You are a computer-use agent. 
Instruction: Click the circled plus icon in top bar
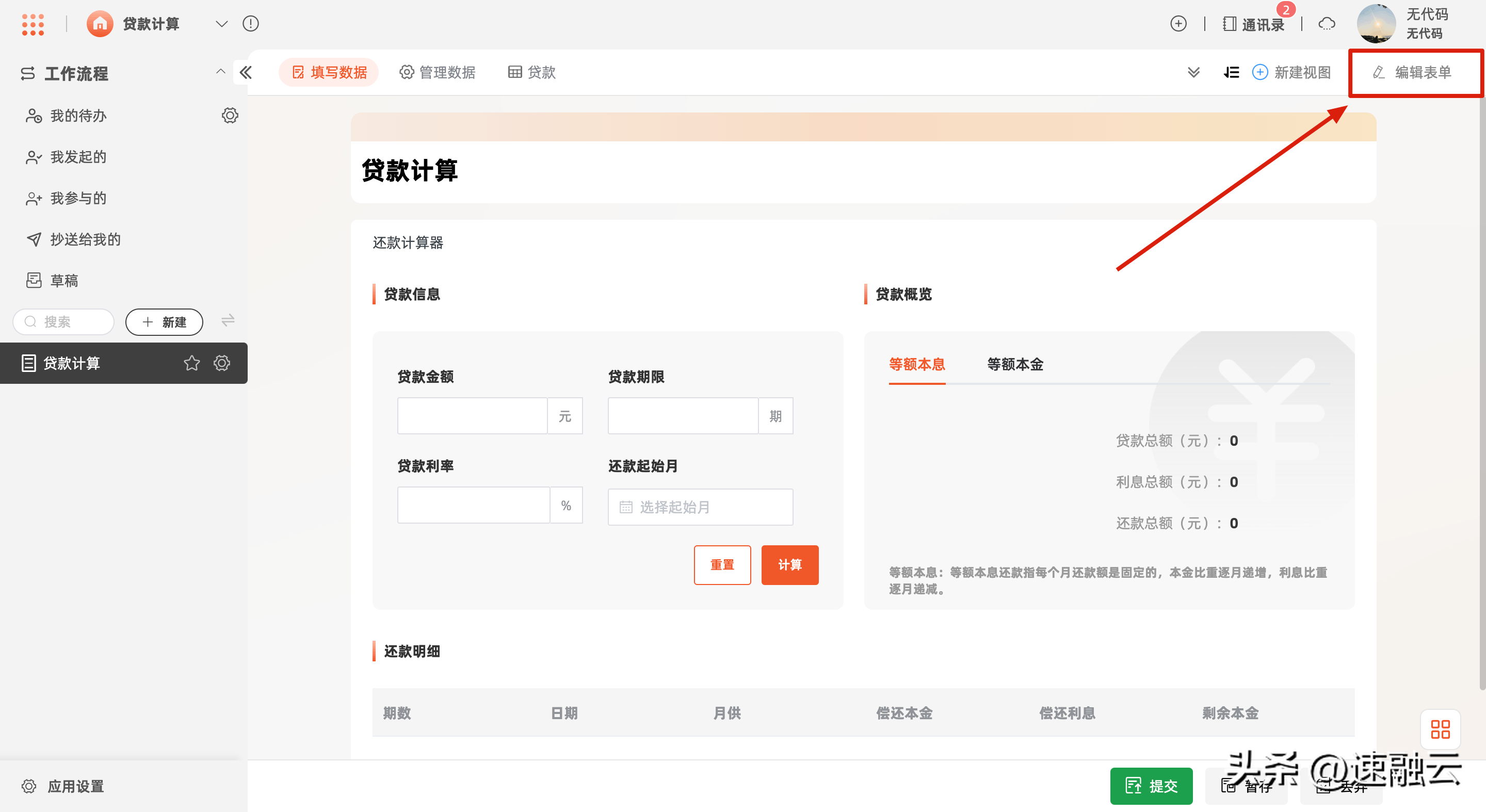pyautogui.click(x=1178, y=24)
